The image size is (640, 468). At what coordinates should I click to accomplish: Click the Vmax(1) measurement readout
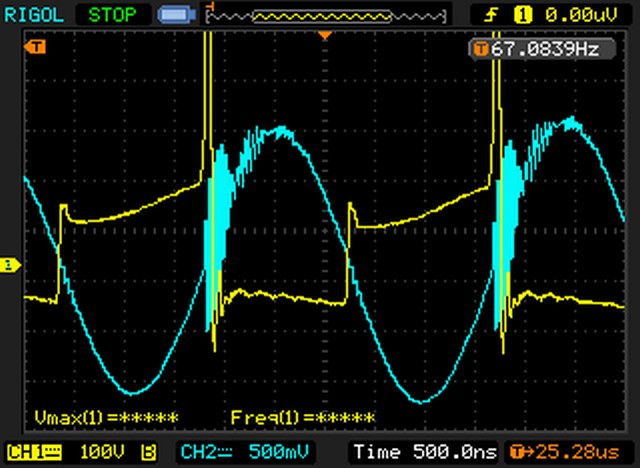(106, 417)
